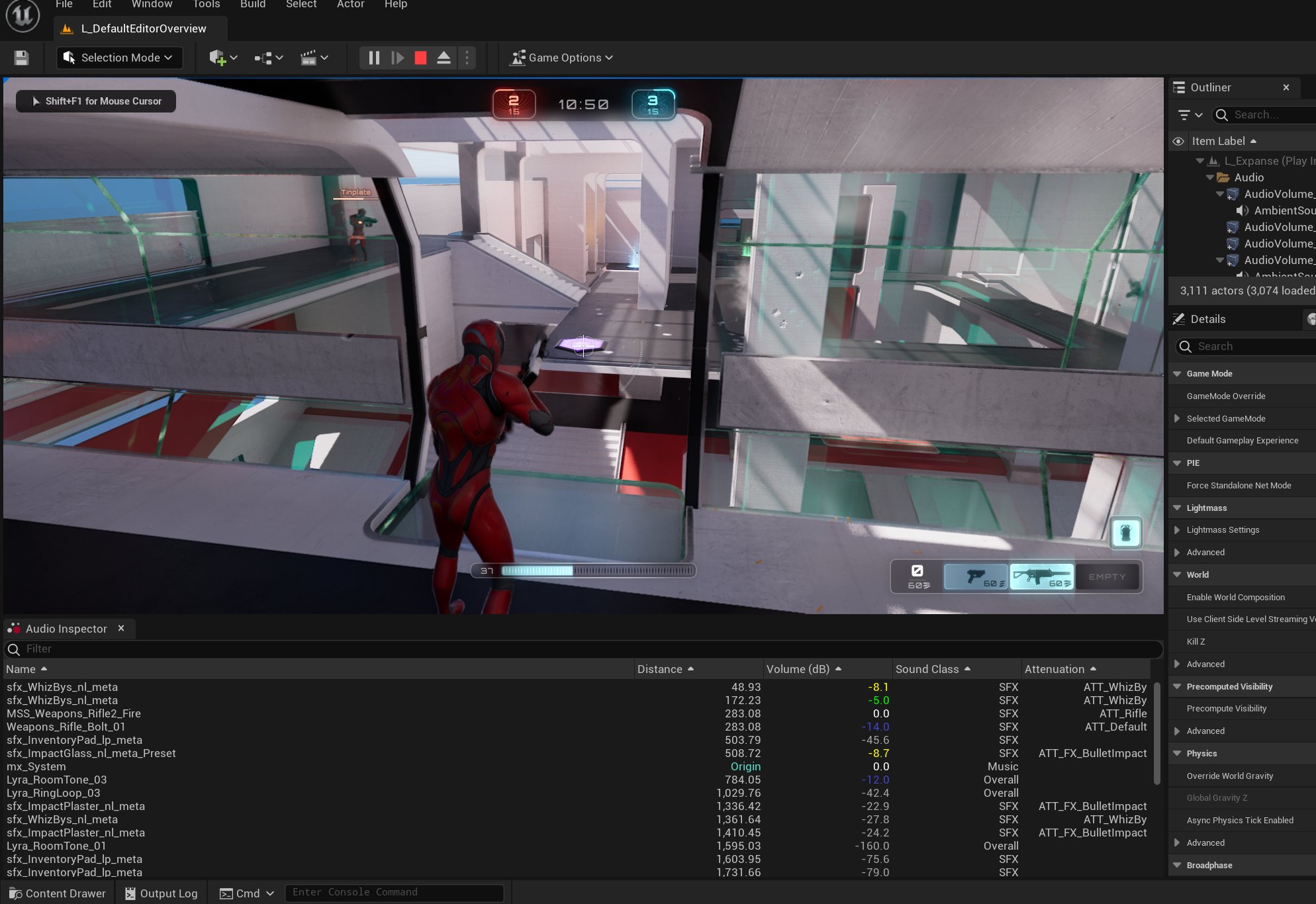Sort Audio Inspector by Name column
This screenshot has height=904, width=1316.
click(x=318, y=669)
